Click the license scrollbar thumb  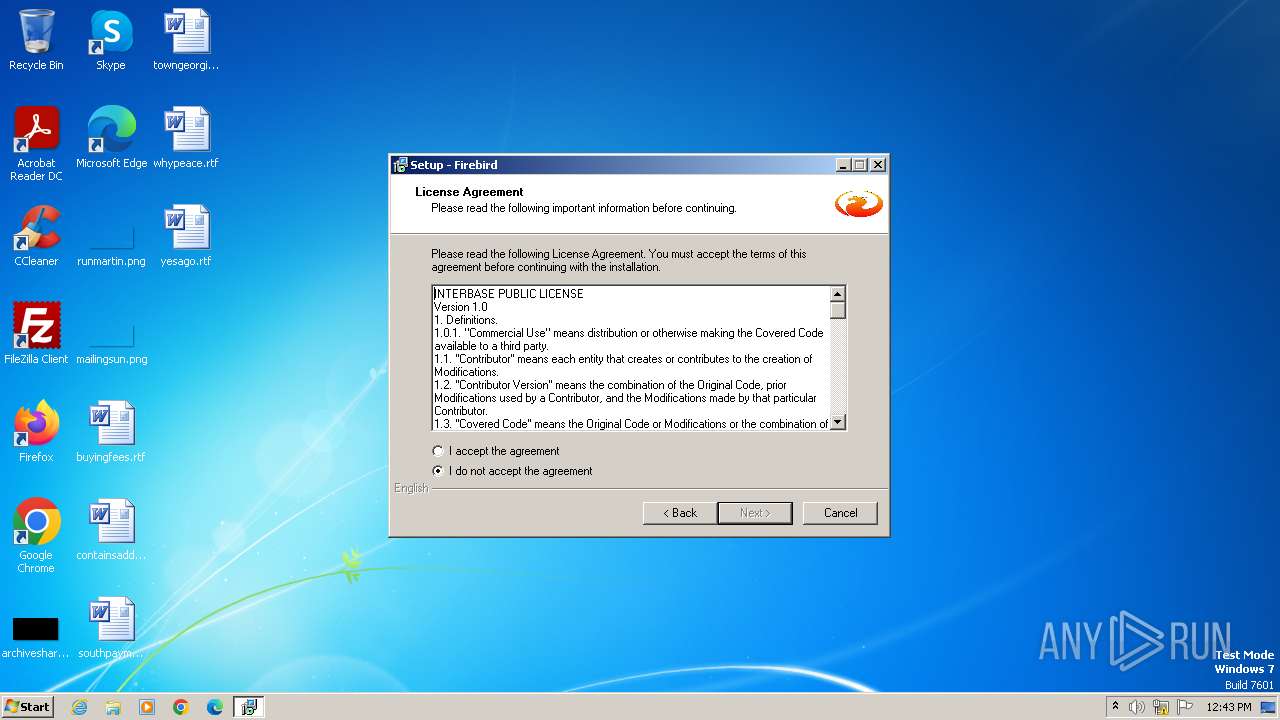coord(838,310)
